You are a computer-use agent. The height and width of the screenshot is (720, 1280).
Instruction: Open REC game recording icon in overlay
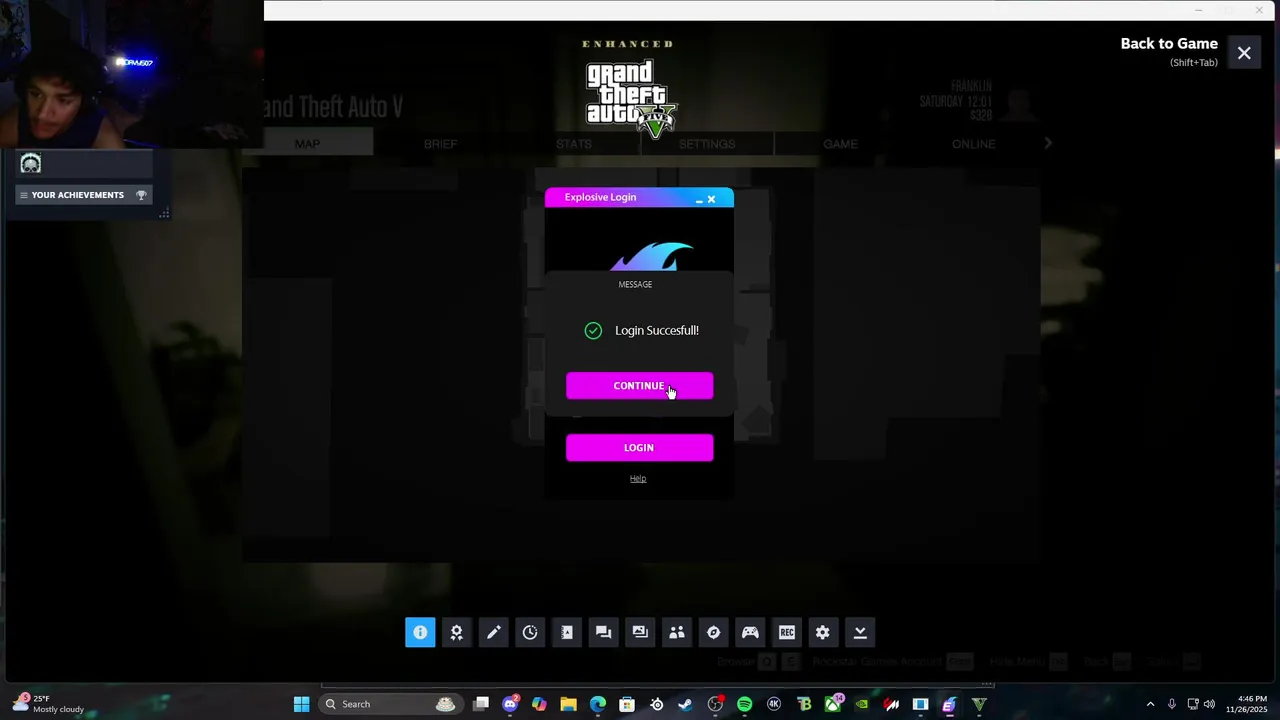coord(787,632)
